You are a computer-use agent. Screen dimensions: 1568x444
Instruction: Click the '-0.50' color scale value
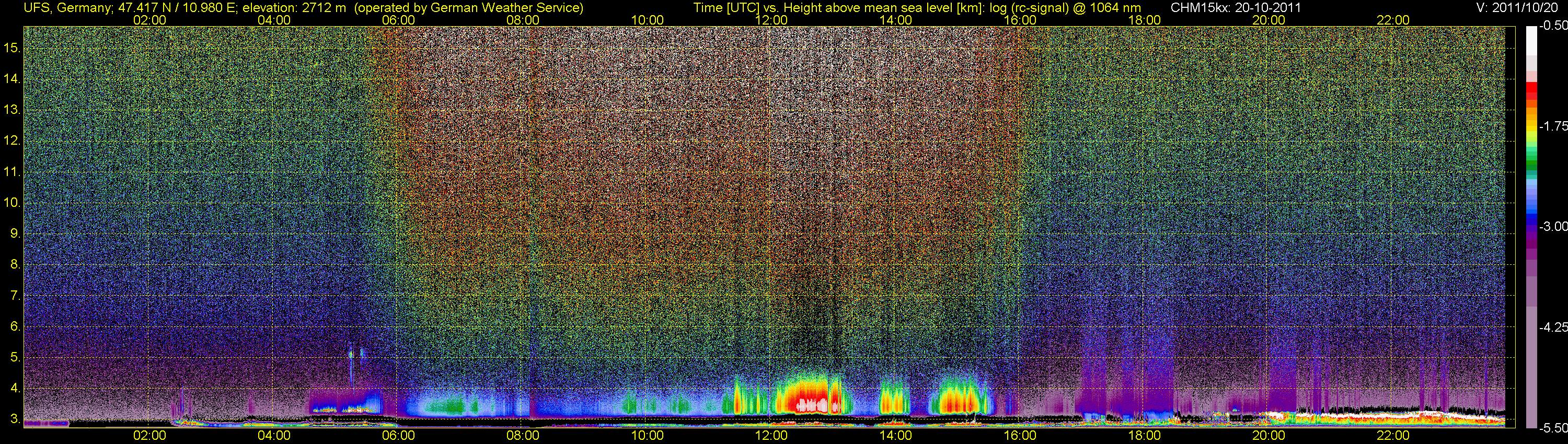click(1553, 26)
